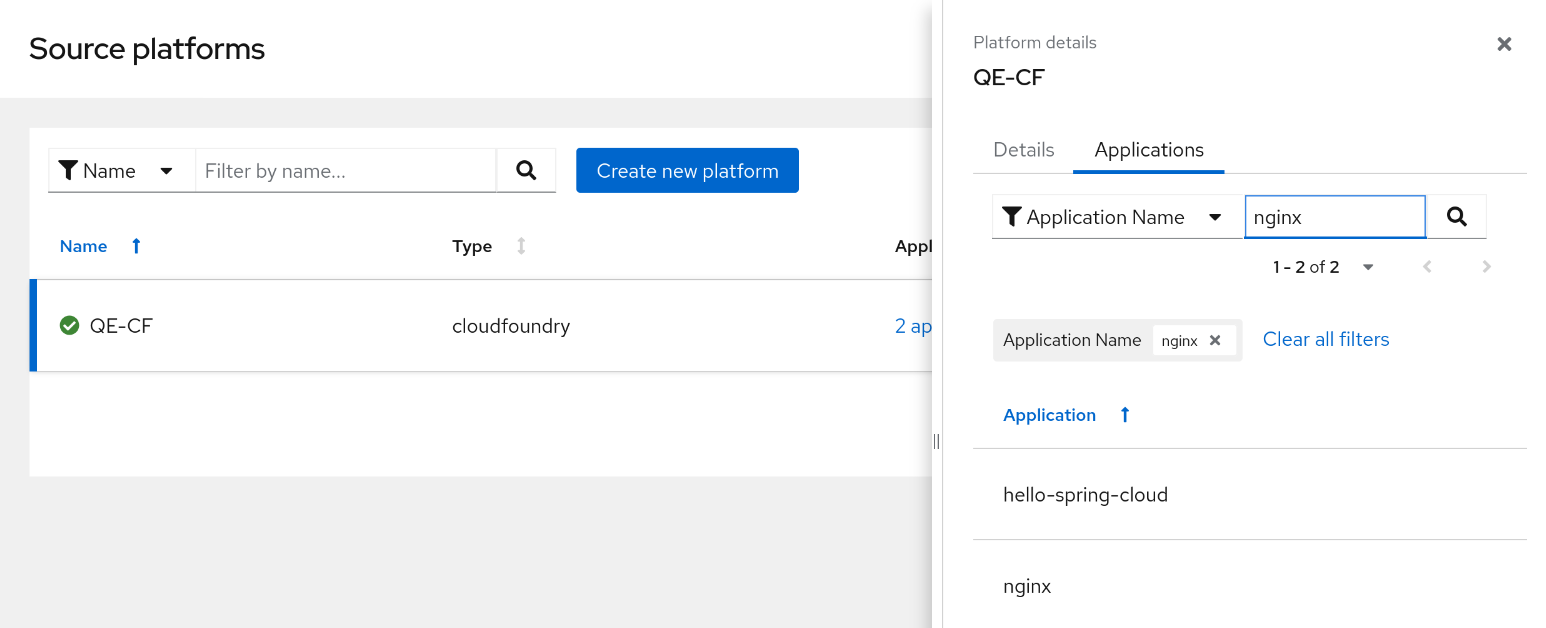Sort by Name column arrow
This screenshot has width=1546, height=628.
pos(136,246)
